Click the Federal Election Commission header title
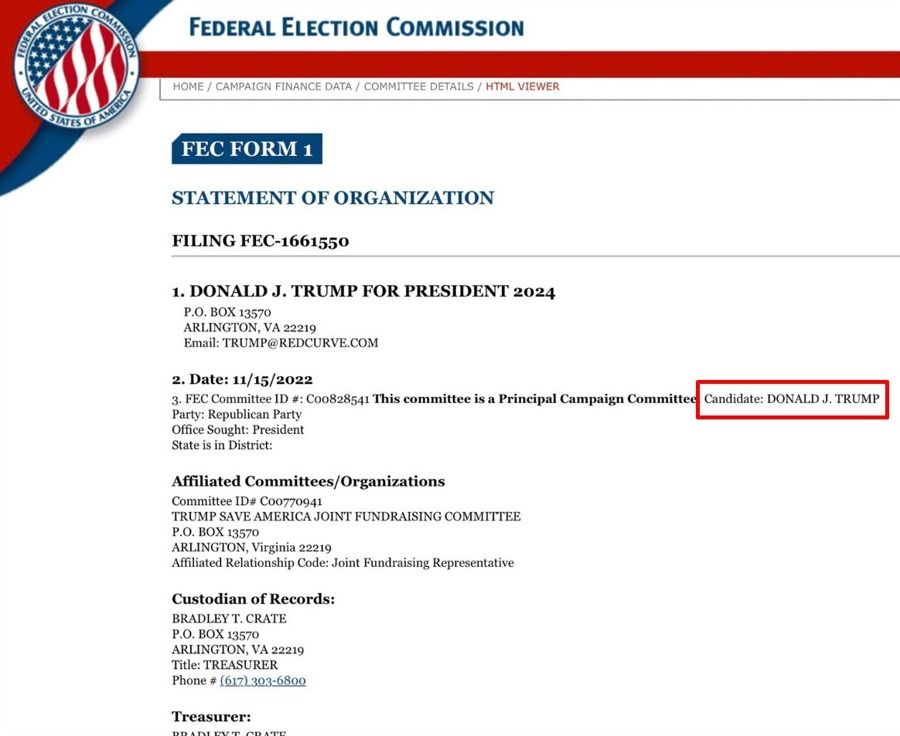Viewport: 900px width, 736px height. click(x=356, y=28)
